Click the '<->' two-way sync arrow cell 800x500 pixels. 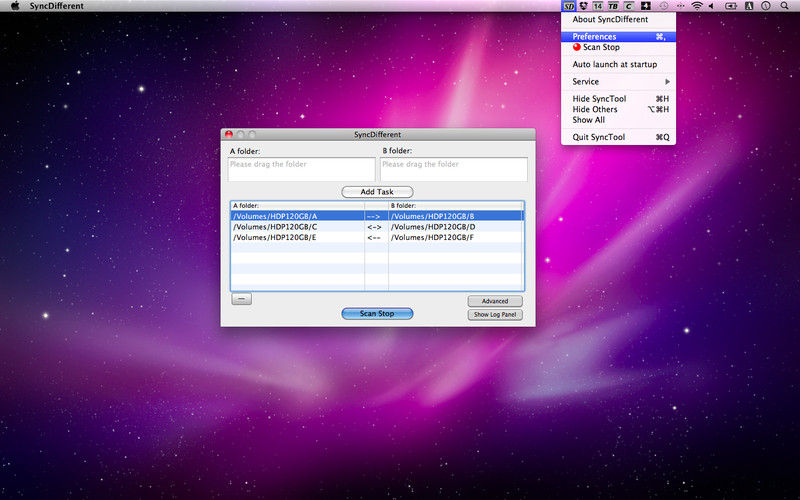click(x=377, y=227)
